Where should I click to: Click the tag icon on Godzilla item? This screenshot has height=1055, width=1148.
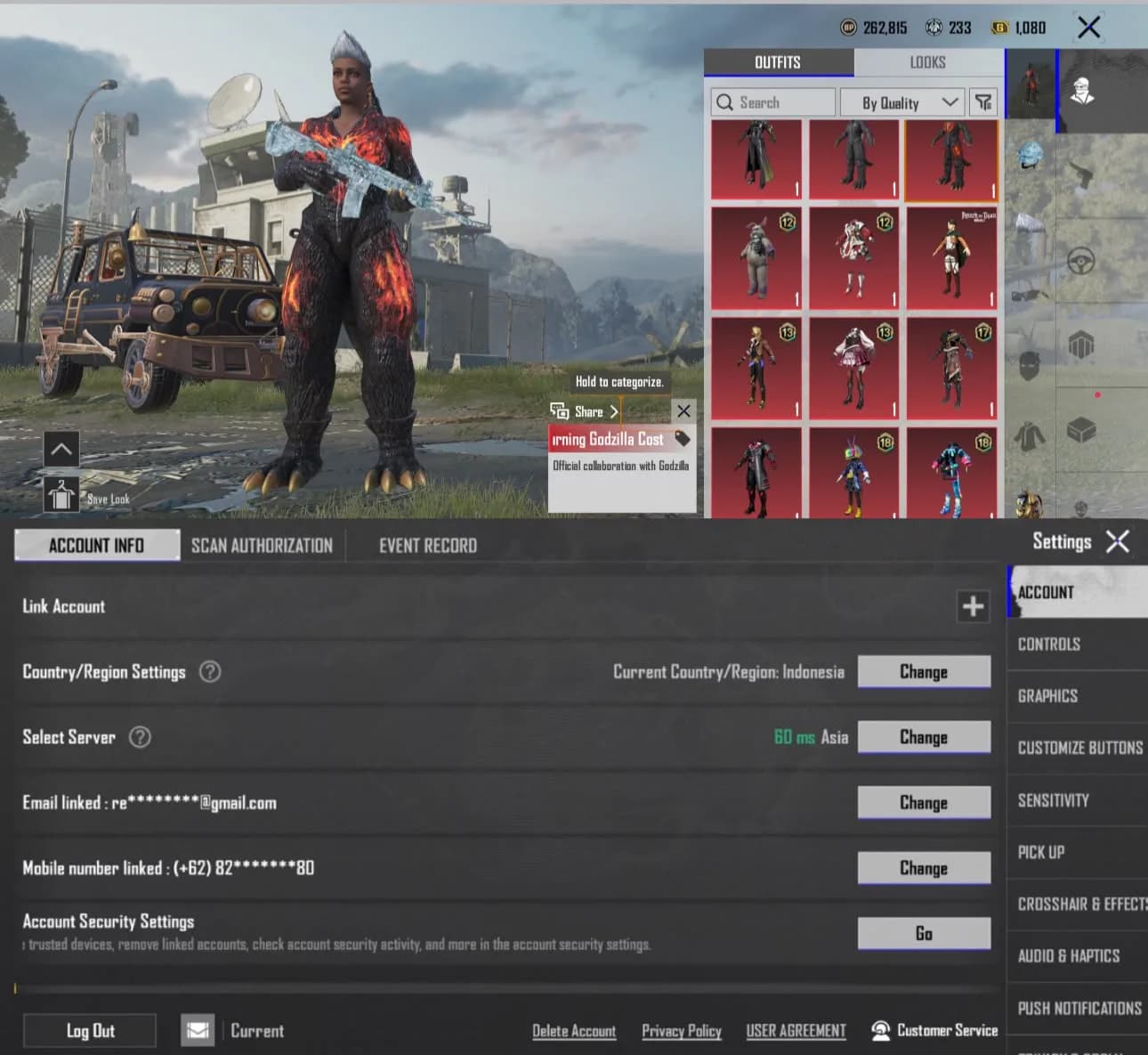[x=683, y=438]
